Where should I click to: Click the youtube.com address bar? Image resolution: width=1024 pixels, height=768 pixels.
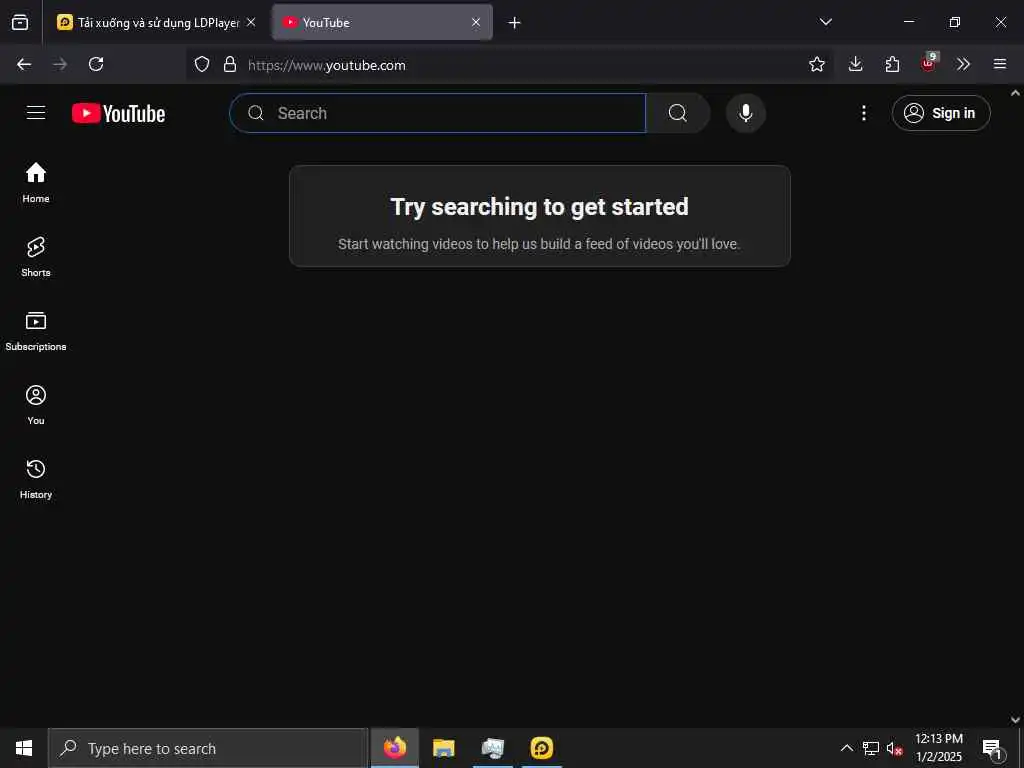point(509,65)
